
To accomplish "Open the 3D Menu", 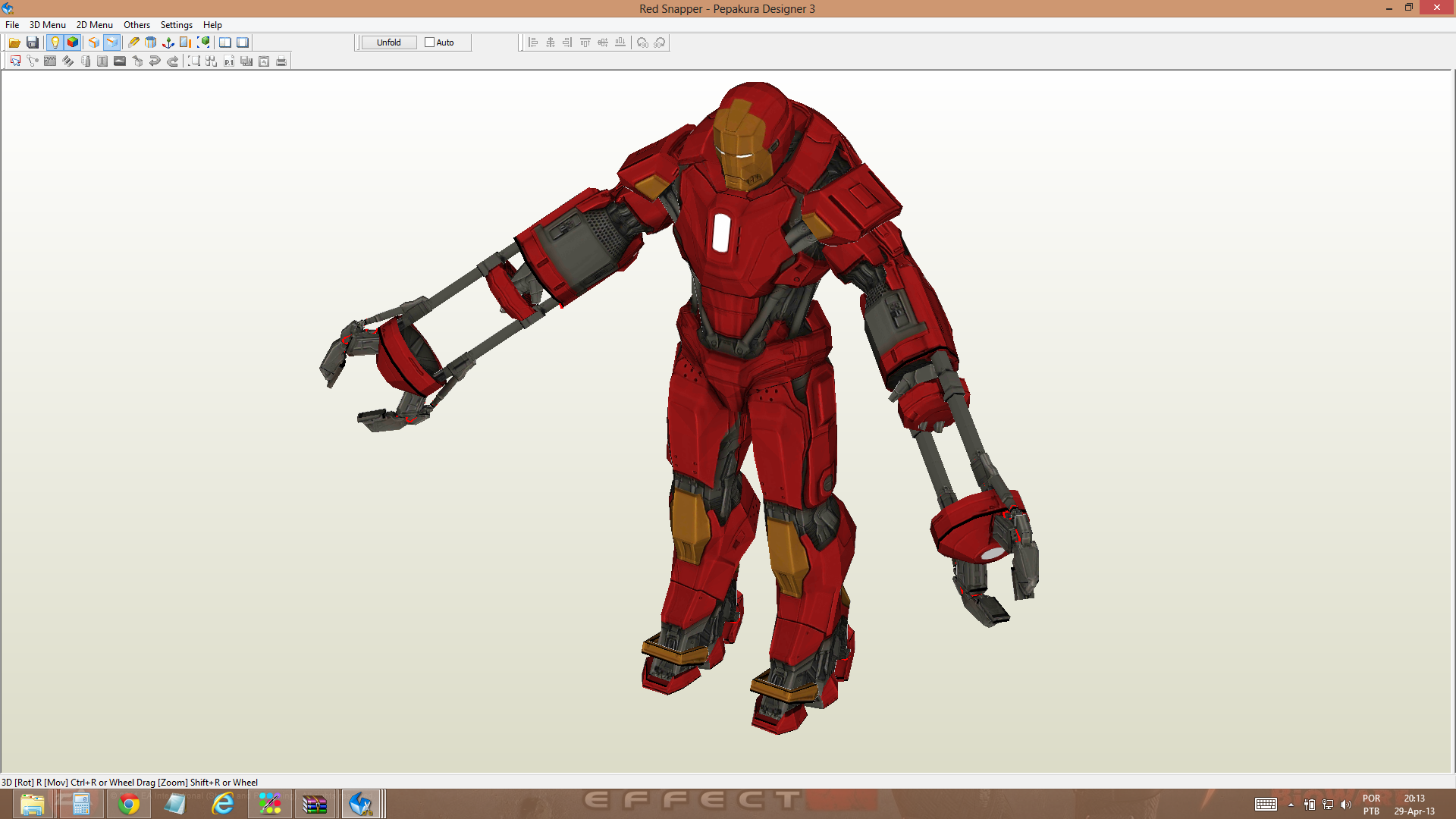I will pyautogui.click(x=48, y=25).
